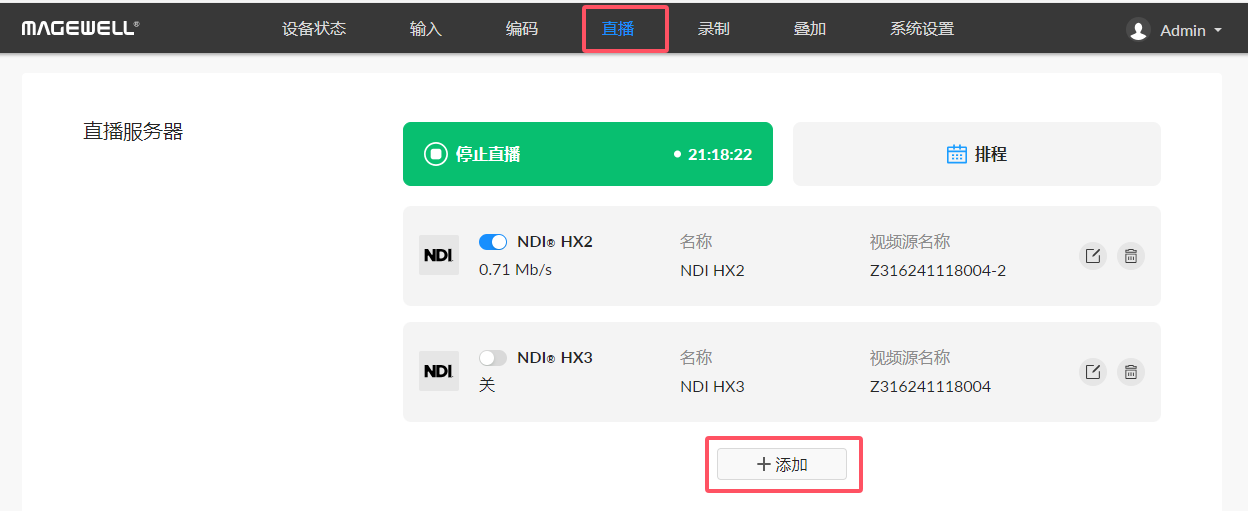Open the 录制 tab
The image size is (1248, 511).
pyautogui.click(x=714, y=29)
